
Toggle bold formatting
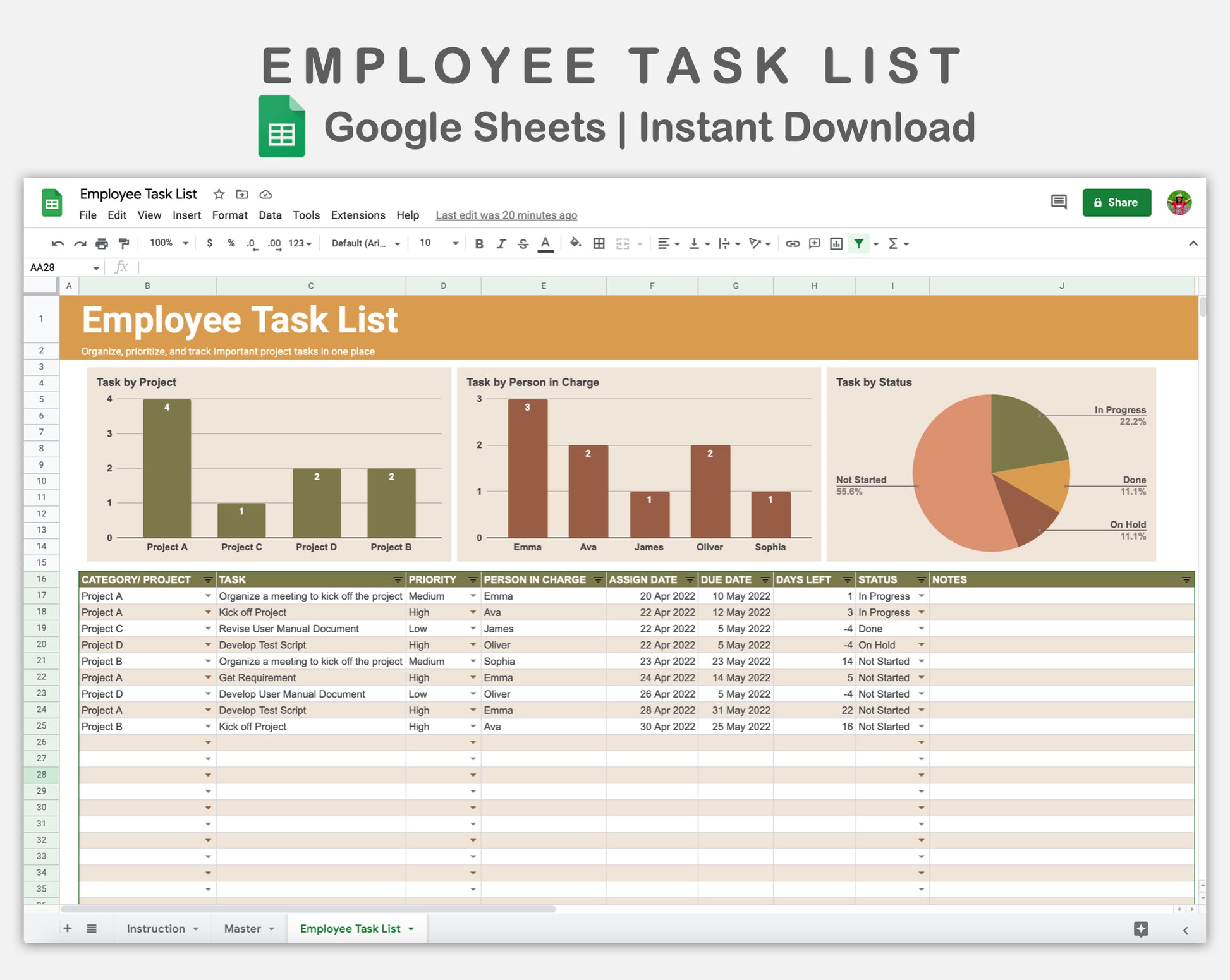coord(479,243)
